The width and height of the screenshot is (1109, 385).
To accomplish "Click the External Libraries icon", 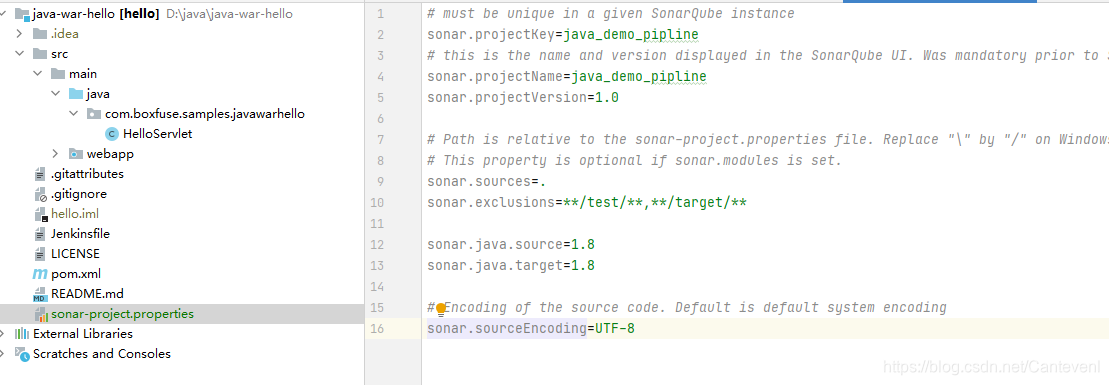I will (x=22, y=333).
